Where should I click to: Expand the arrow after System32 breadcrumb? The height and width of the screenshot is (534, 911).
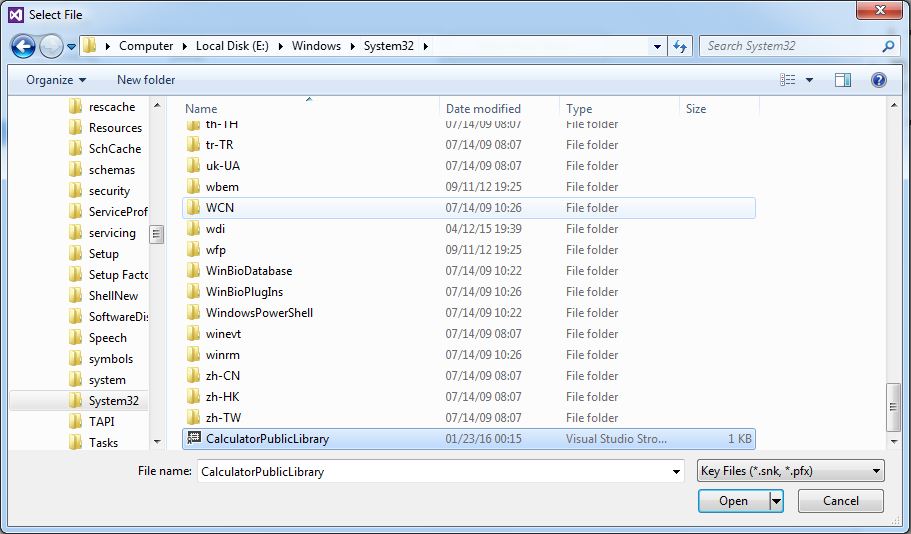(425, 46)
